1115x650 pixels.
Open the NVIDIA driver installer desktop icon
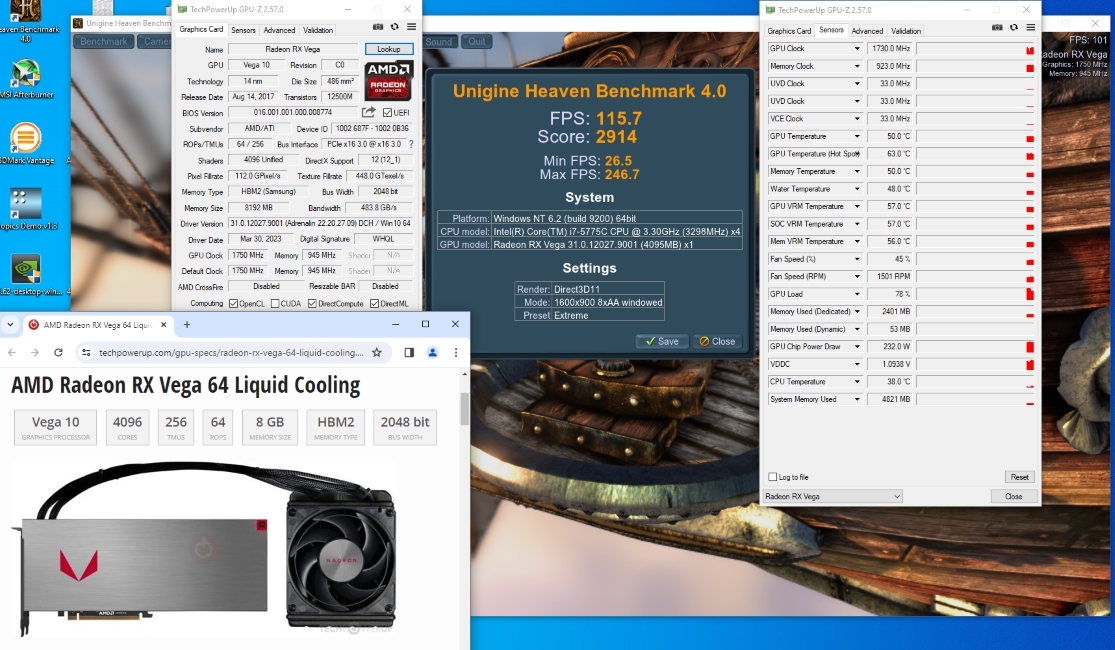point(26,275)
